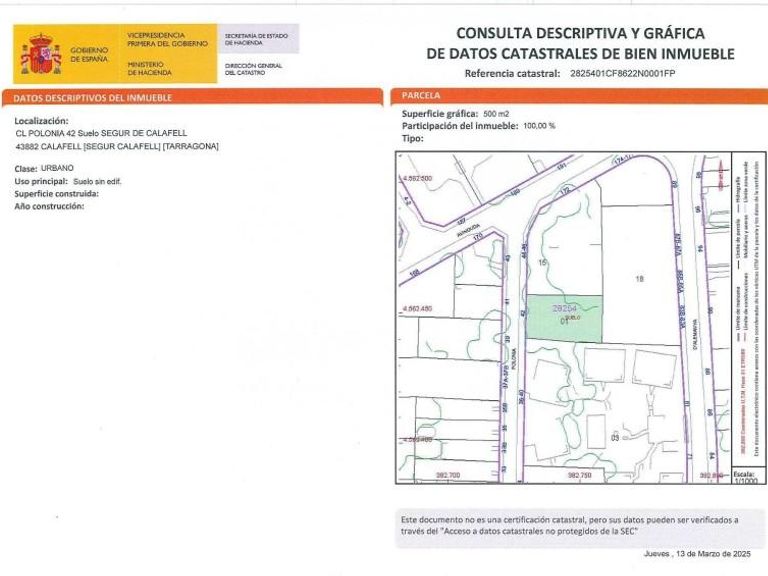Click the gray disclaimer box about 'certificación catastral'

point(574,528)
